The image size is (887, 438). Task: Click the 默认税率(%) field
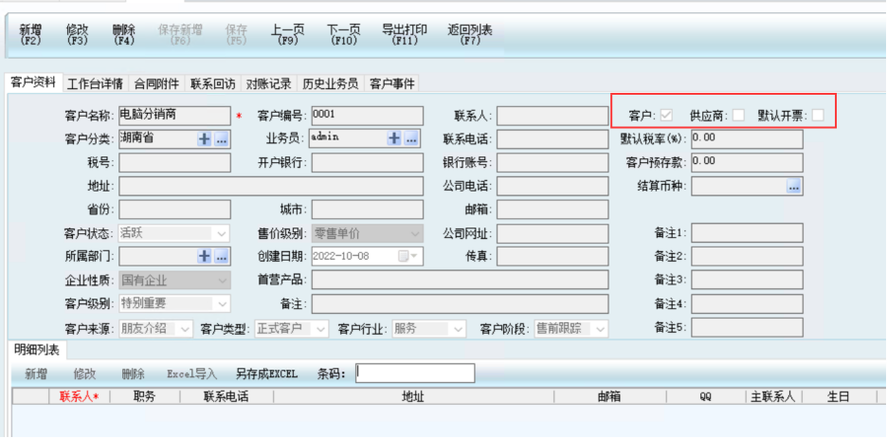[747, 139]
